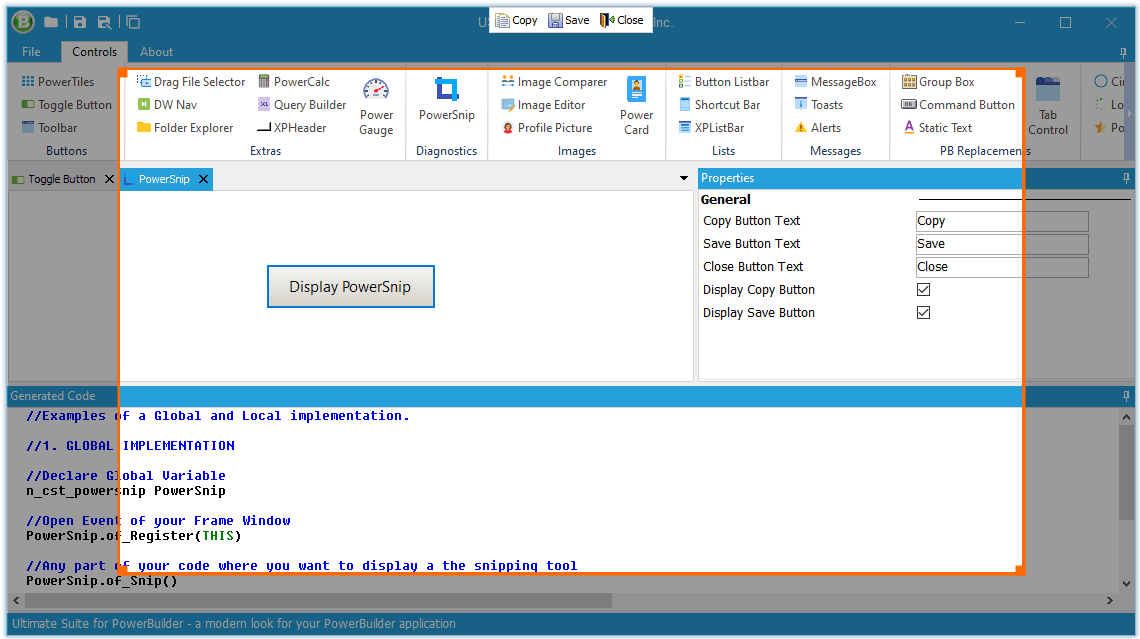Screen dimensions: 1140x639
Task: Click the horizontal scroll right arrow
Action: (x=1109, y=600)
